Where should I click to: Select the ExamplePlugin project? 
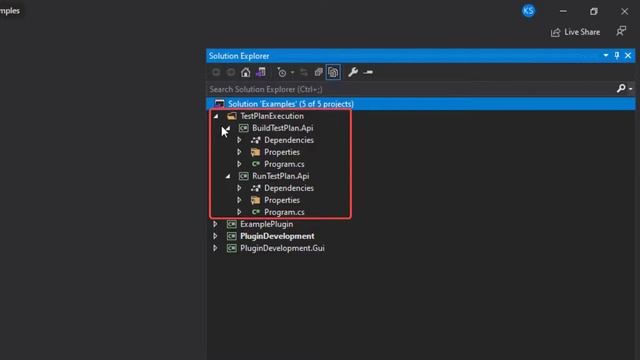(x=266, y=224)
